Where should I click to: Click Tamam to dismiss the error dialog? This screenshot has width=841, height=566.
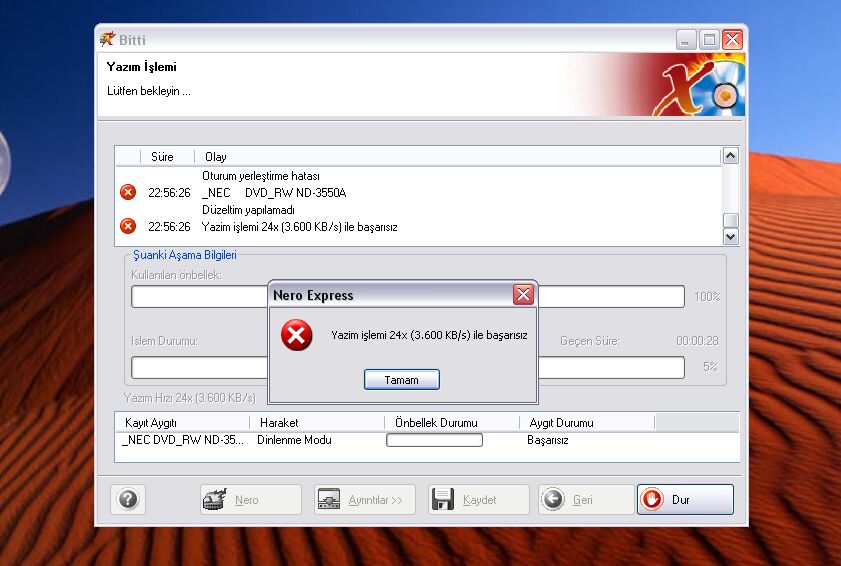[x=402, y=379]
